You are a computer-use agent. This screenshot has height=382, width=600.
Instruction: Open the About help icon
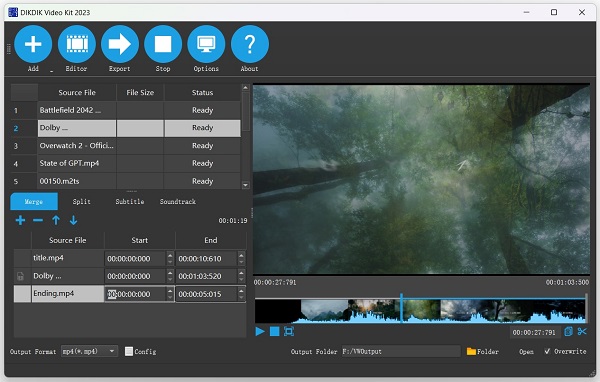(x=250, y=44)
